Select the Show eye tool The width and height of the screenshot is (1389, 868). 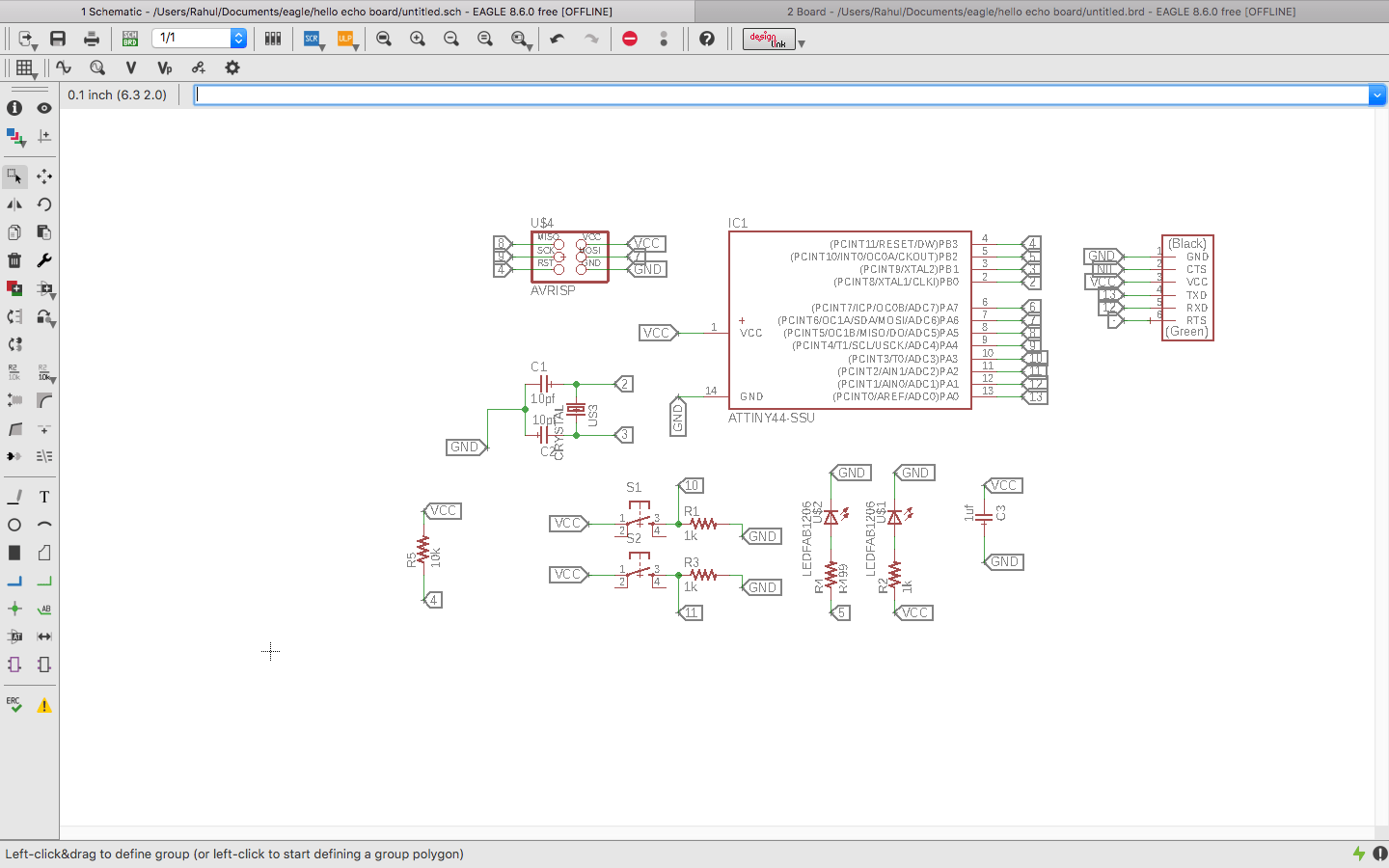[44, 108]
